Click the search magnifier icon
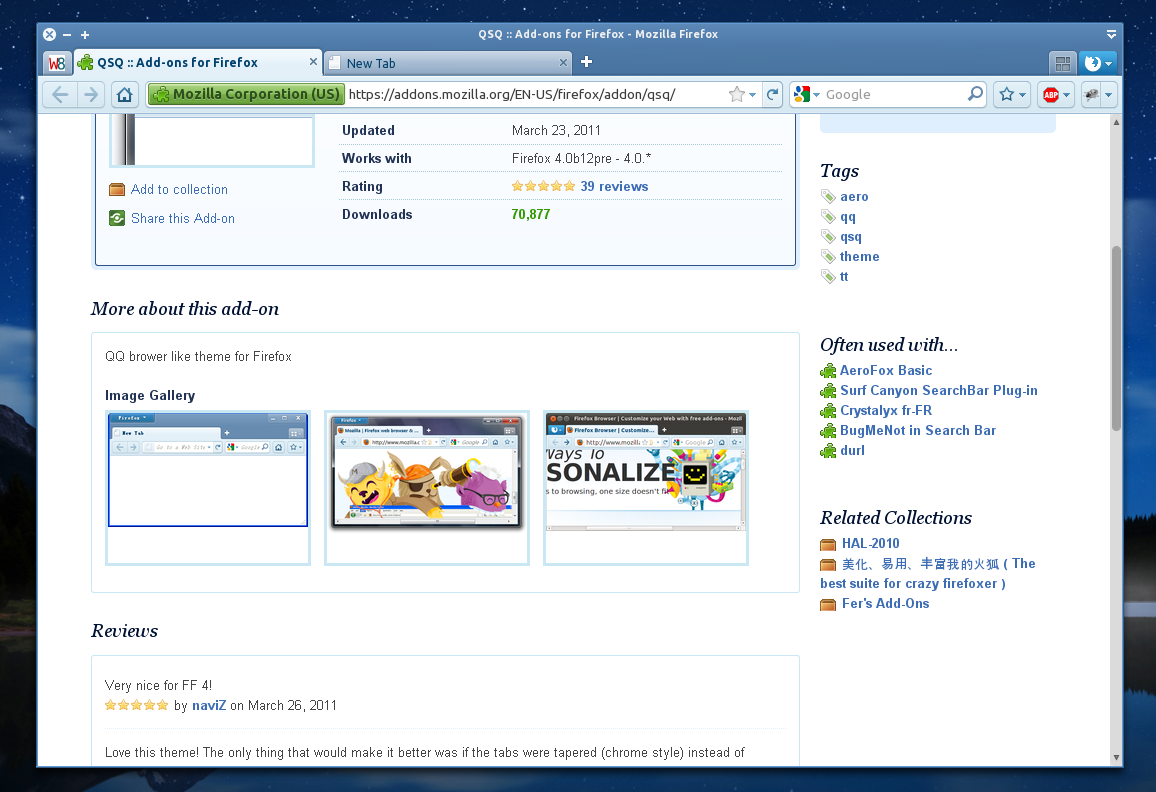1156x792 pixels. [x=975, y=94]
